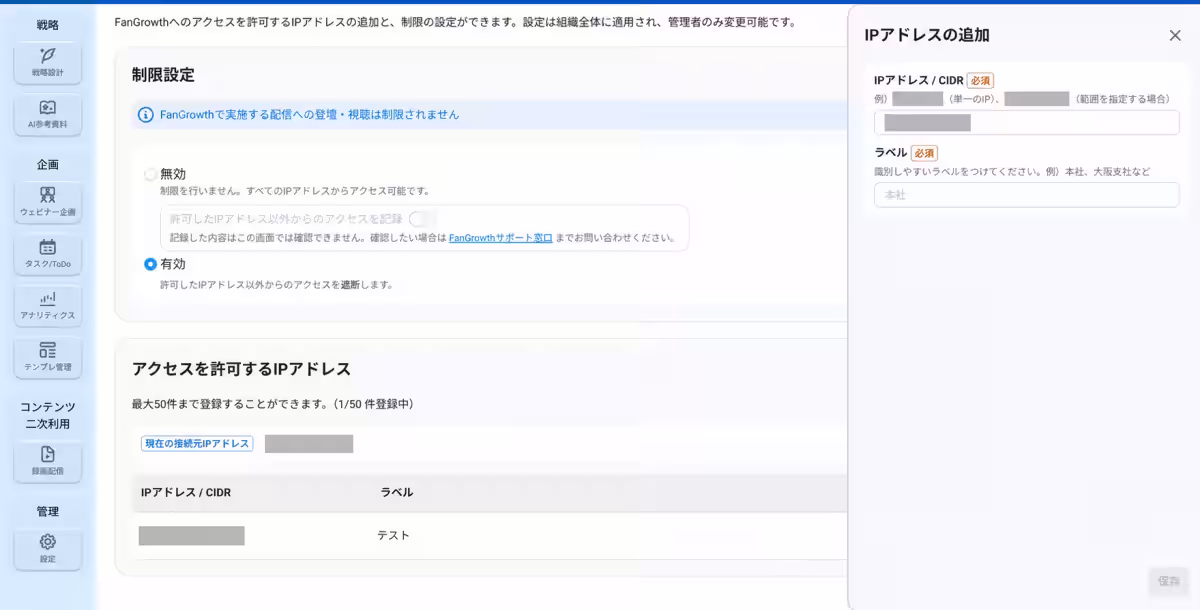Open the AI参考資料 sidebar item
The image size is (1200, 610).
click(x=47, y=115)
